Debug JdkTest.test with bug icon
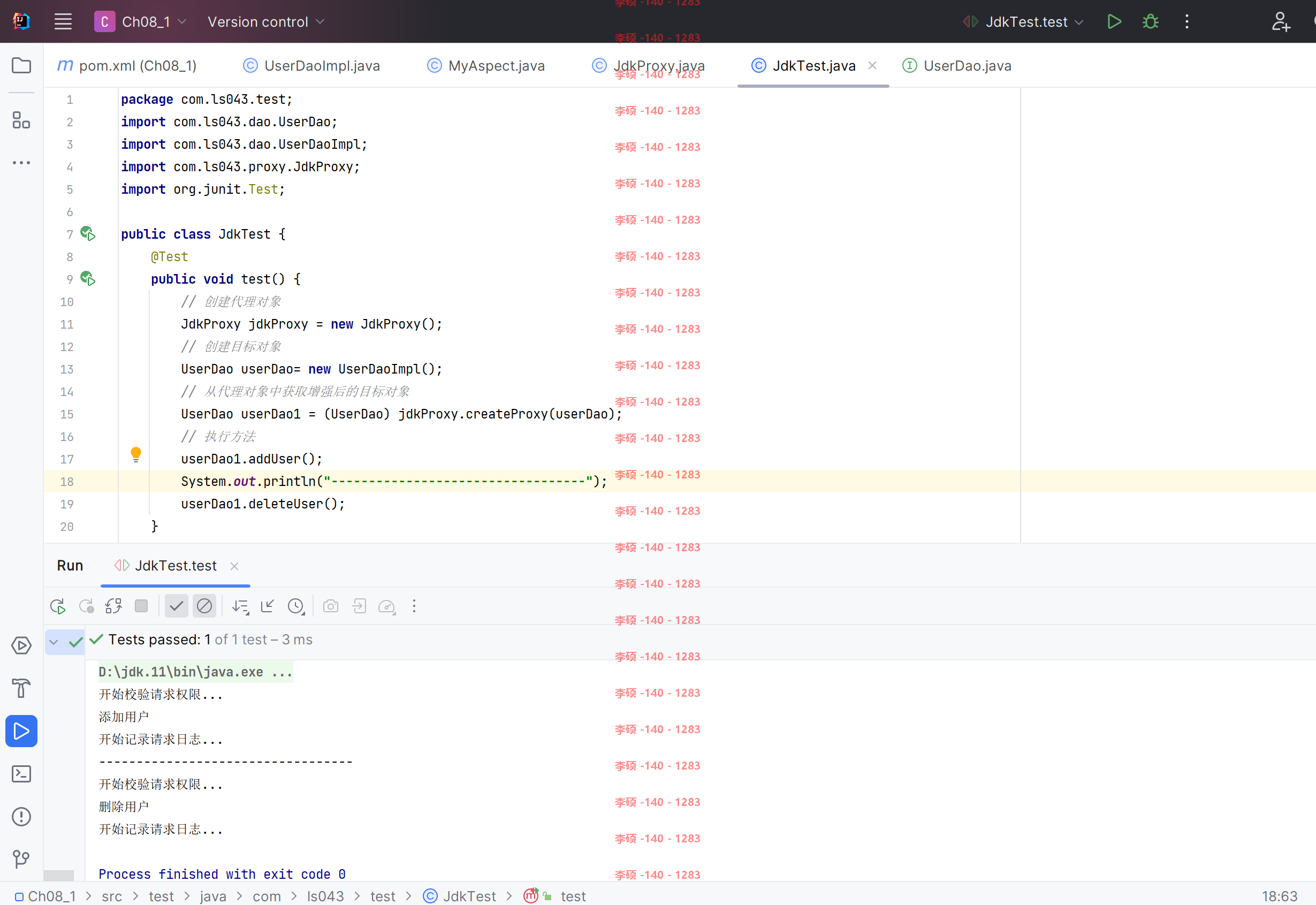 [1151, 21]
